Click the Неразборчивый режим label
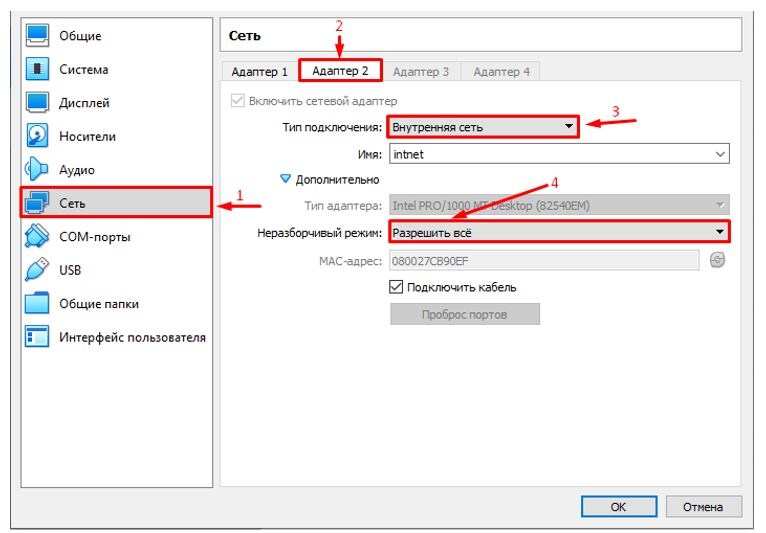This screenshot has width=766, height=533. click(x=319, y=233)
